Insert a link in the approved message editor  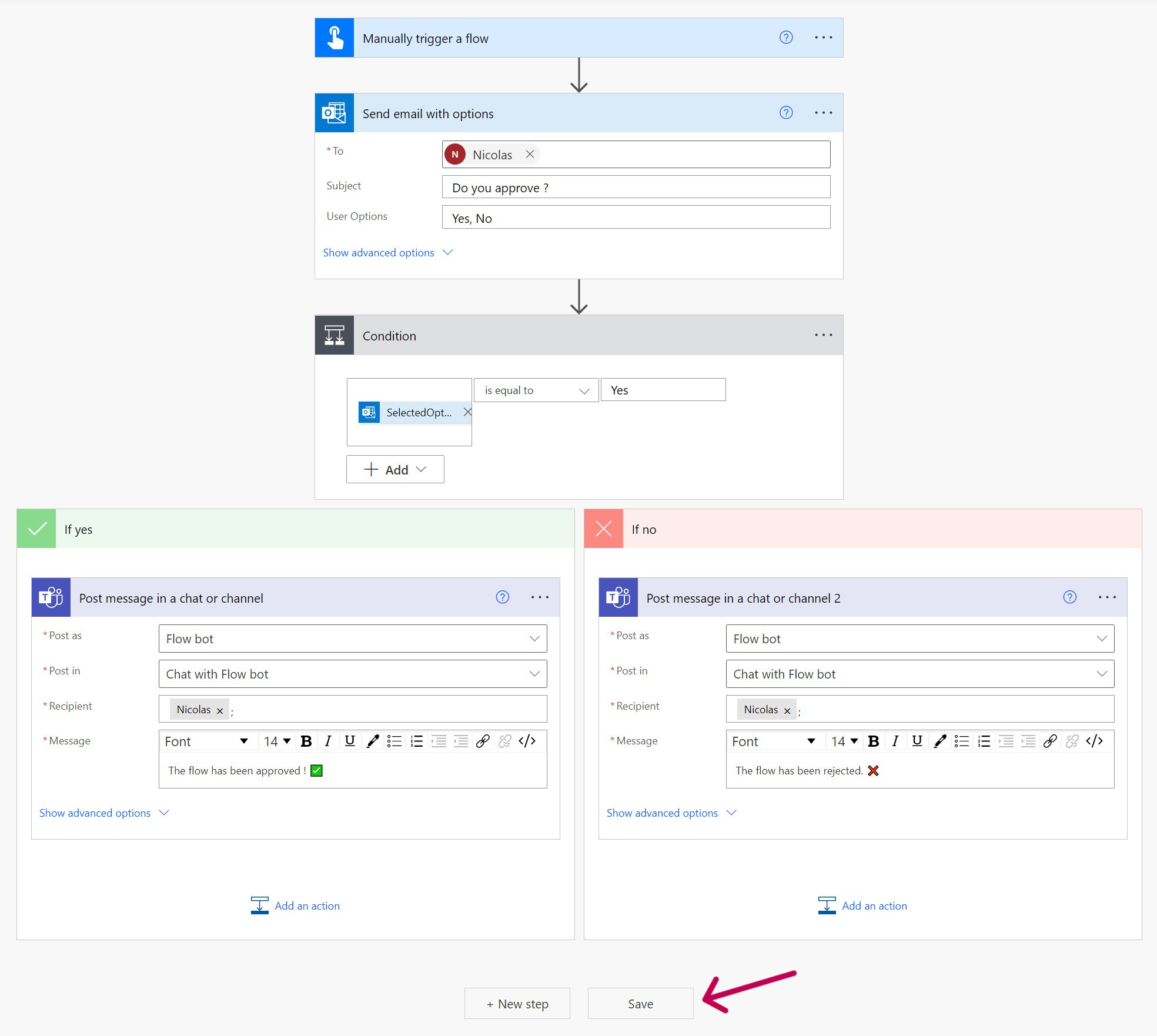pos(483,741)
